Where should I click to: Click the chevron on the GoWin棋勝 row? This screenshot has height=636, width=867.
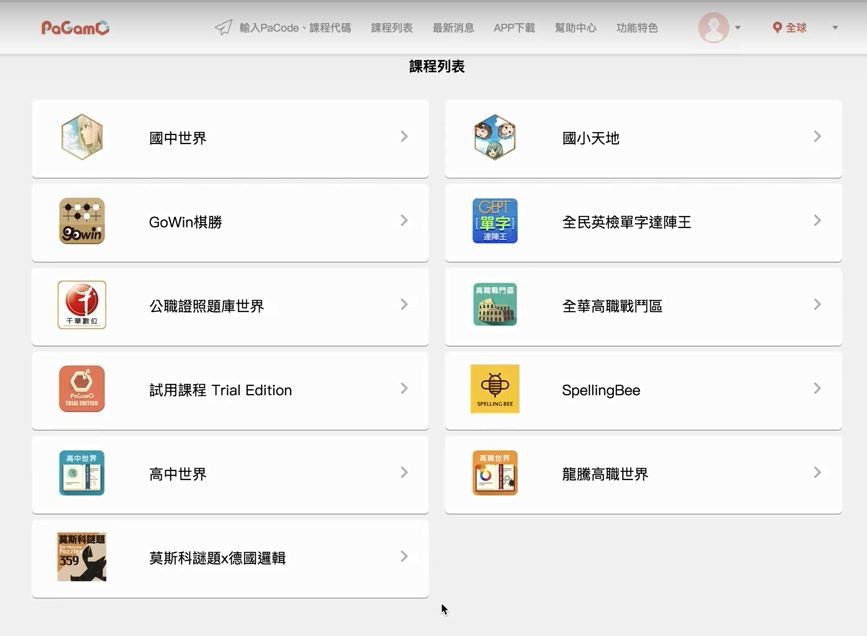[404, 221]
